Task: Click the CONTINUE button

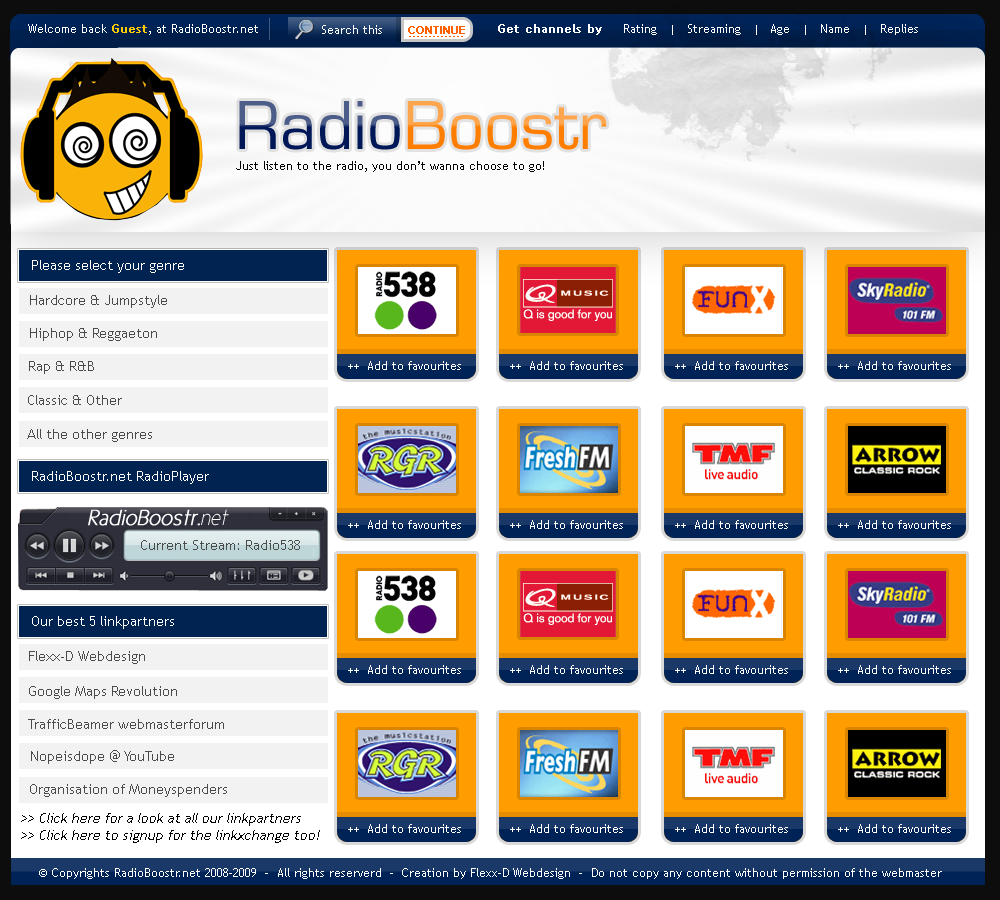Action: (436, 30)
